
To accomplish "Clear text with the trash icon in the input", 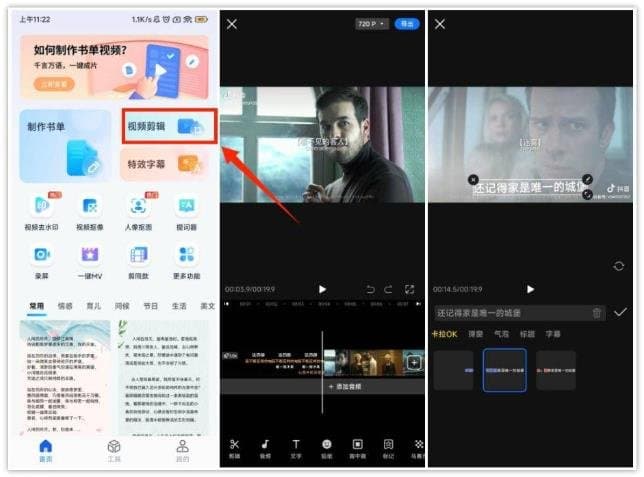I will tap(597, 313).
